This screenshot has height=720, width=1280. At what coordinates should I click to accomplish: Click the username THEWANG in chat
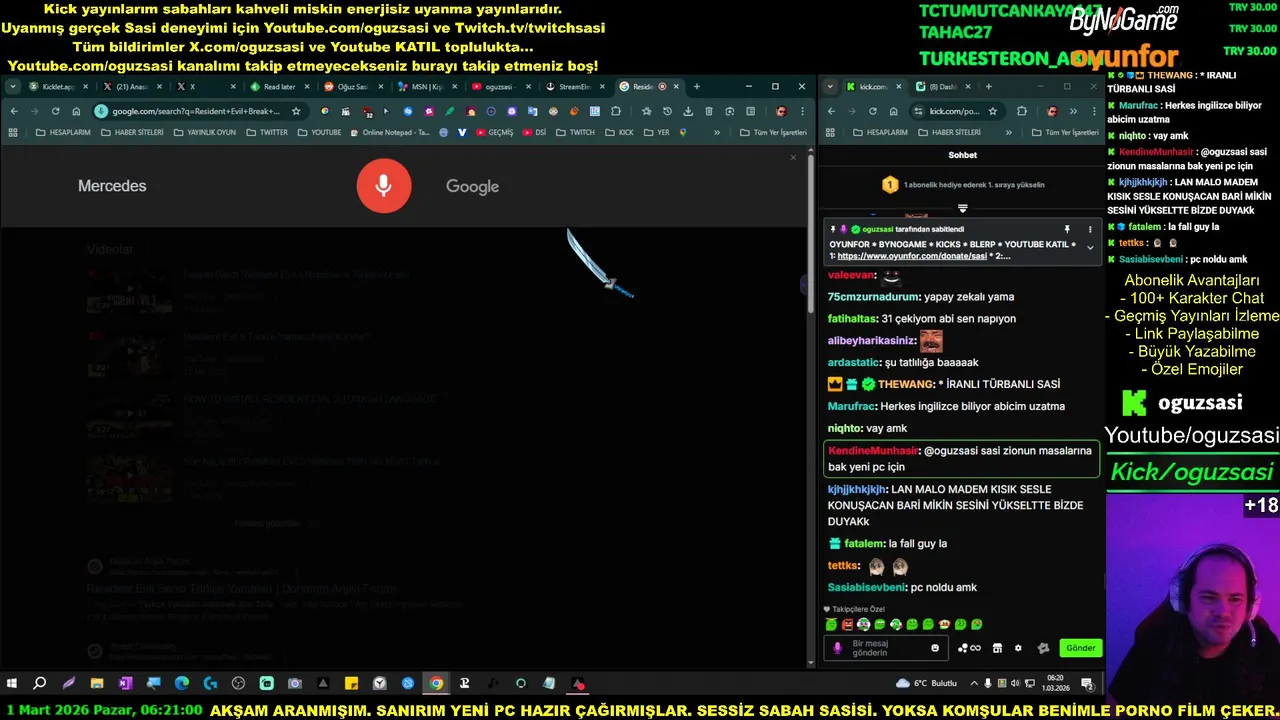pyautogui.click(x=906, y=384)
